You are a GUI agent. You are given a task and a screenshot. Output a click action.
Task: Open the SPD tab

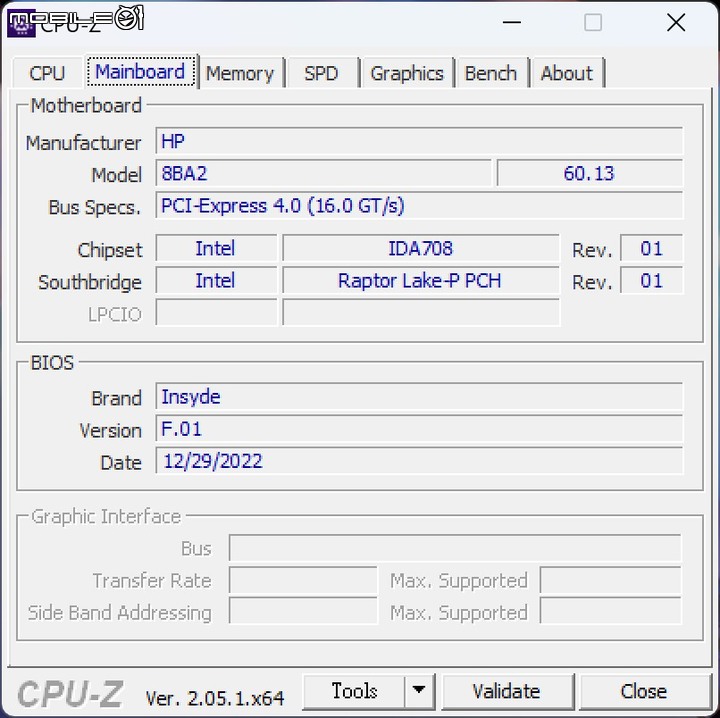point(321,73)
